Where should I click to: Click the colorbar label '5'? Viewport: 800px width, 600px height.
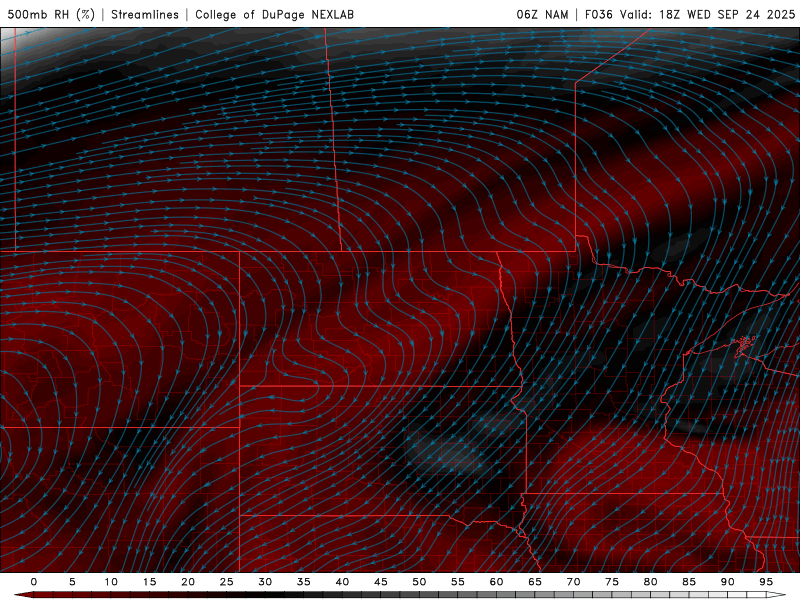72,582
